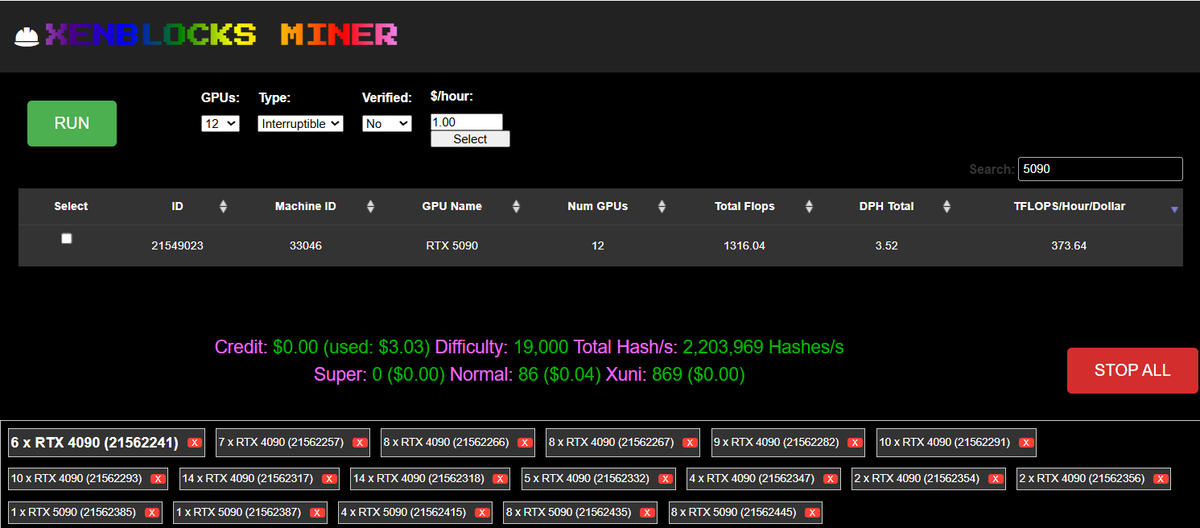This screenshot has height=528, width=1200.
Task: Click into the Search box containing 5090
Action: [x=1100, y=169]
